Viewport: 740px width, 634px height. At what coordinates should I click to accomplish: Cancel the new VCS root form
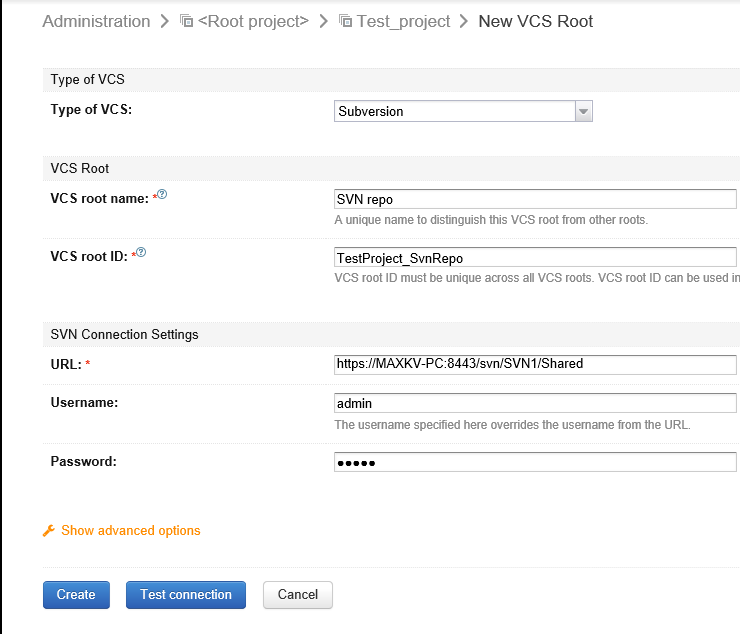click(x=298, y=595)
